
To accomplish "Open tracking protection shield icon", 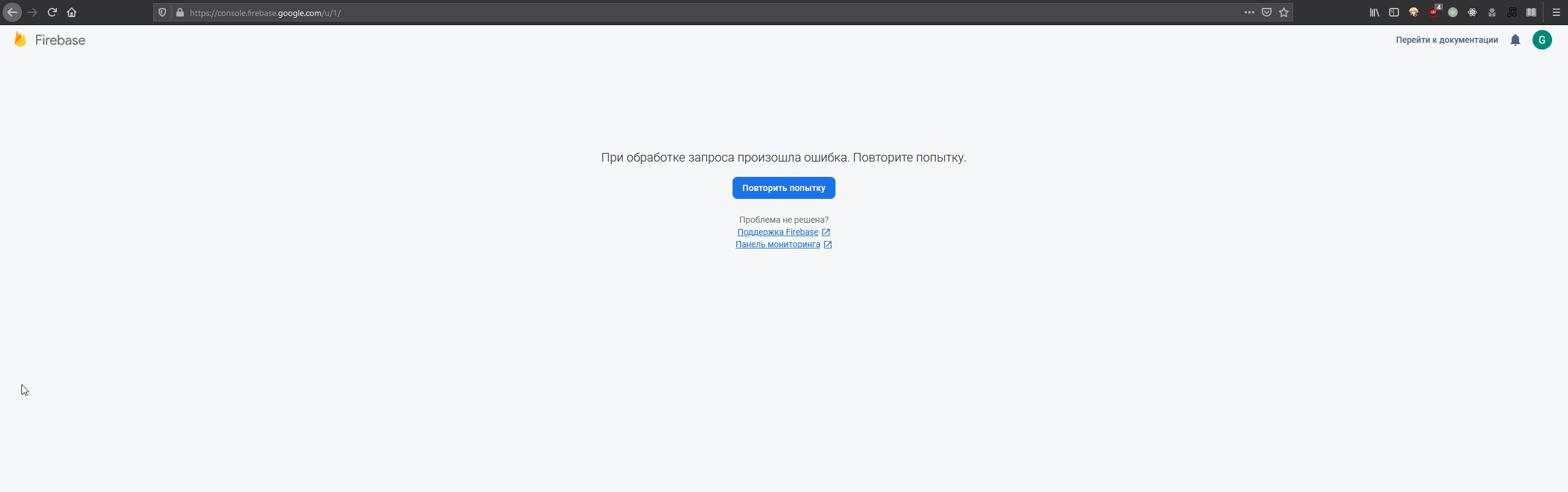I will pyautogui.click(x=162, y=12).
